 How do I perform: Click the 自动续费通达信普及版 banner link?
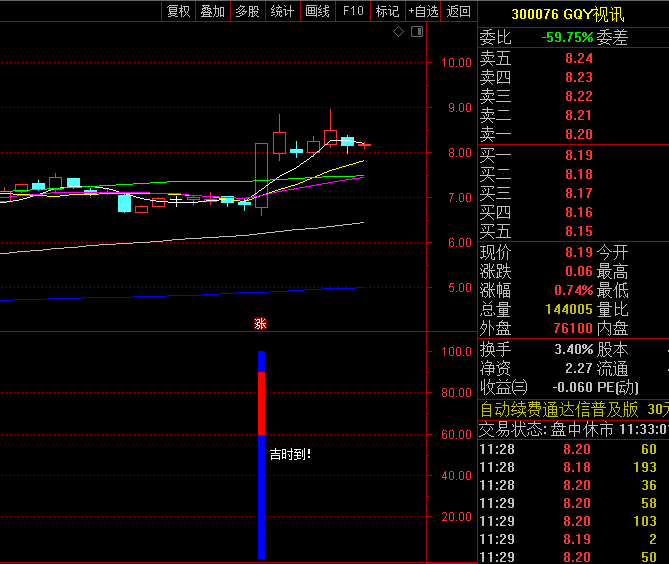click(x=559, y=410)
